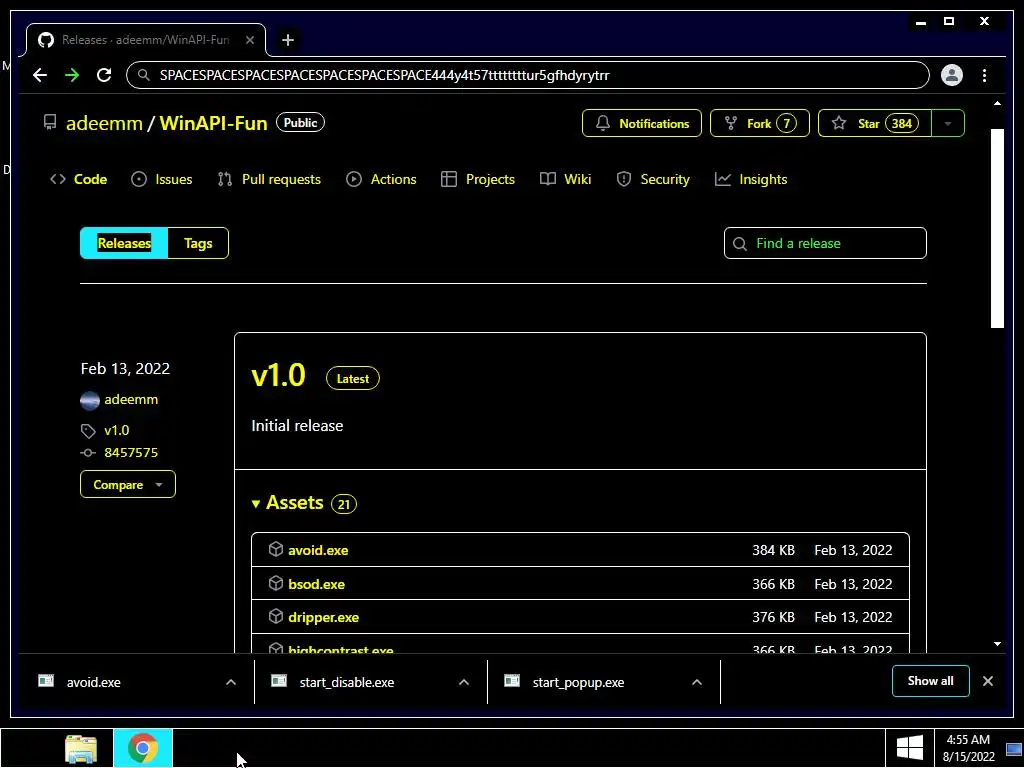This screenshot has height=768, width=1024.
Task: Click Show all downloads button
Action: (x=931, y=681)
